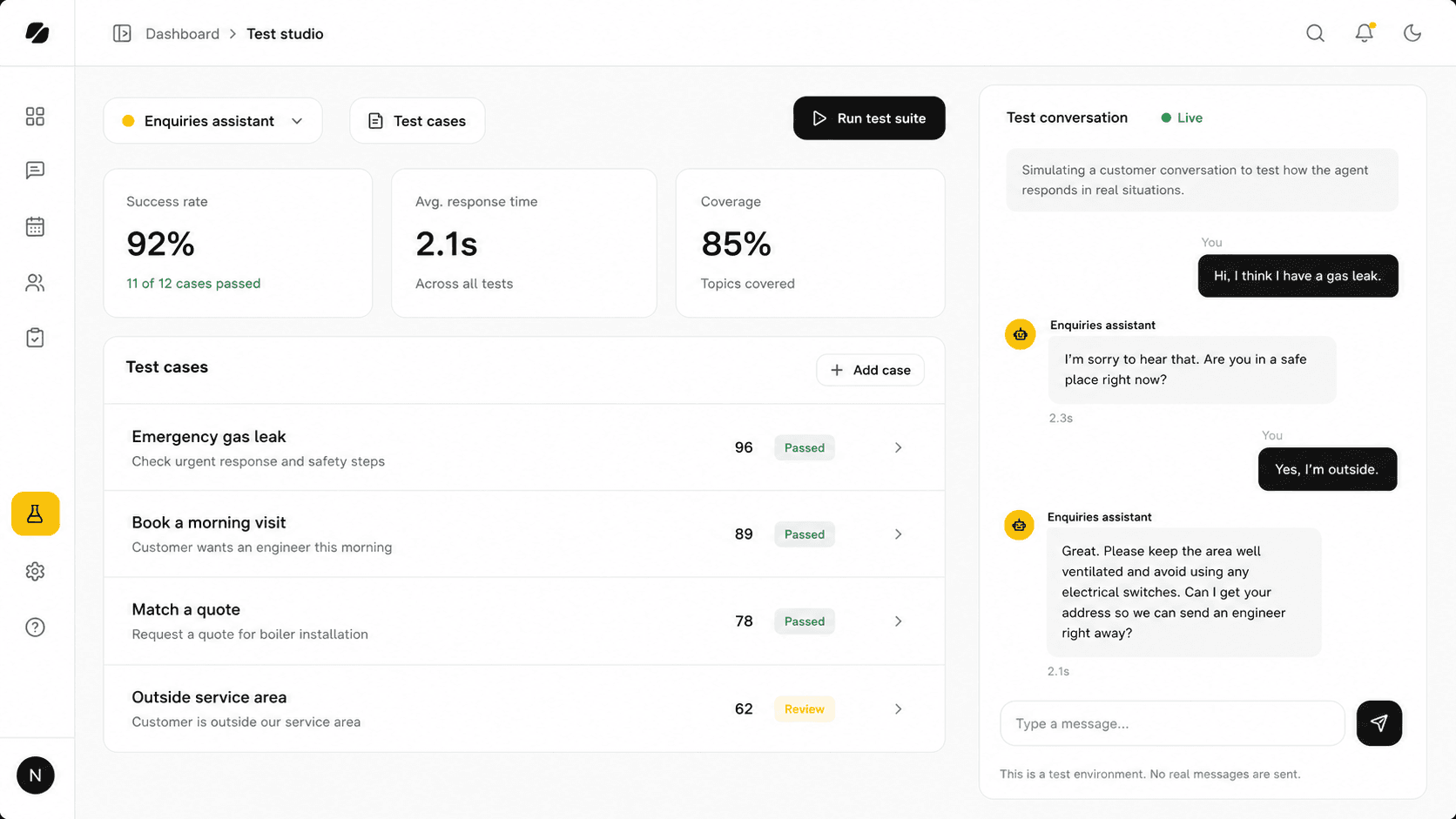Select the test studio flask icon
The image size is (1456, 819).
point(36,514)
